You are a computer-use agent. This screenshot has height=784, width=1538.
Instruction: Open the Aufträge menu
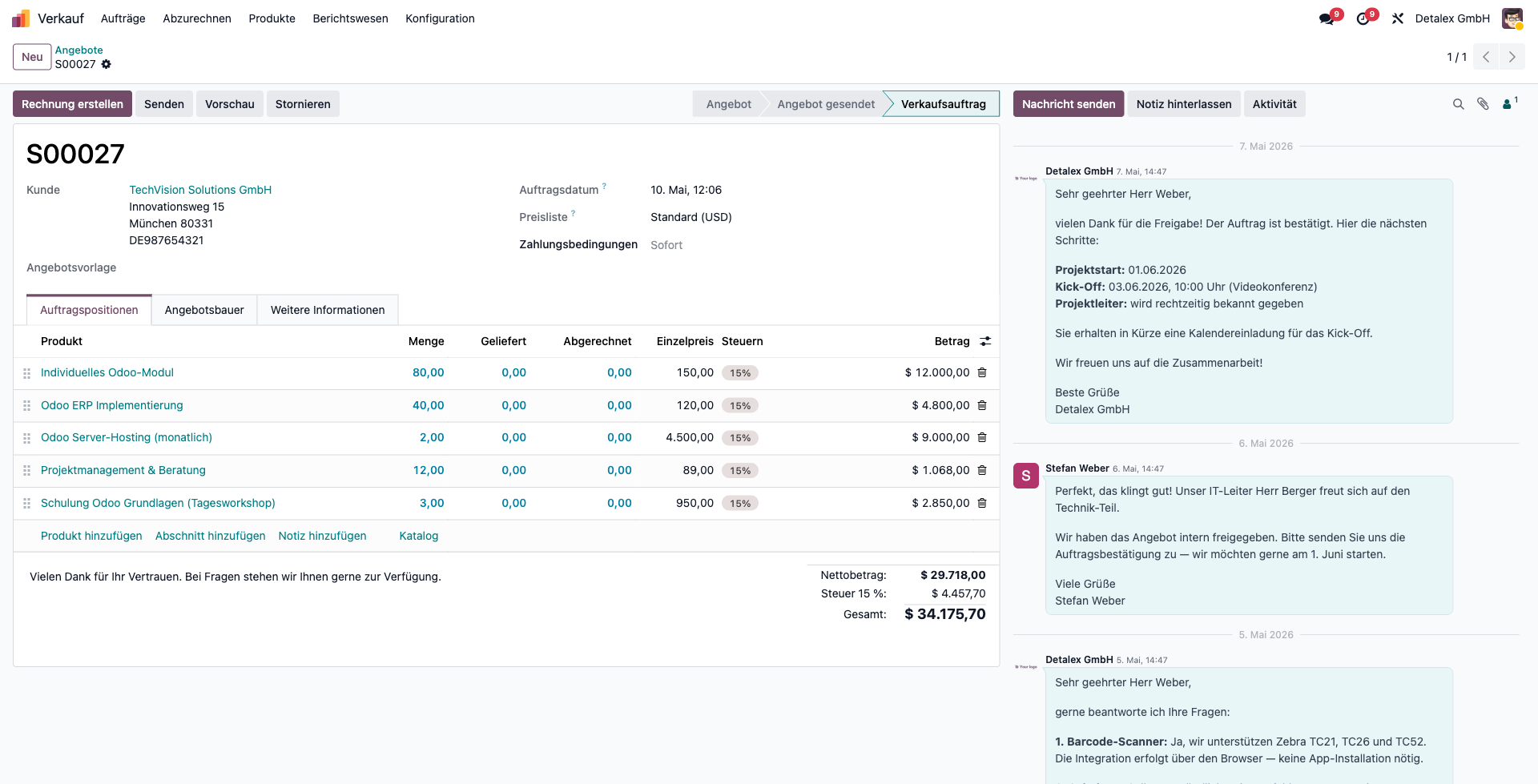click(123, 18)
